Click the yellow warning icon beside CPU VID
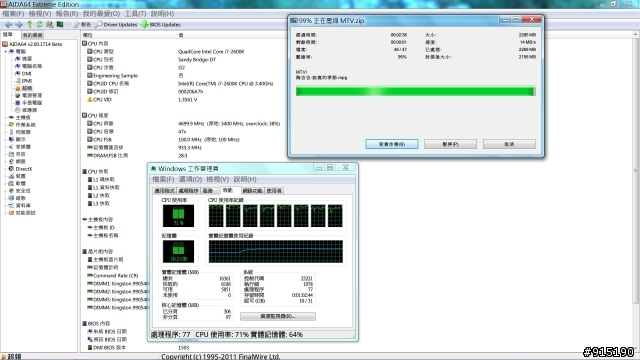The height and width of the screenshot is (360, 640). [x=89, y=100]
